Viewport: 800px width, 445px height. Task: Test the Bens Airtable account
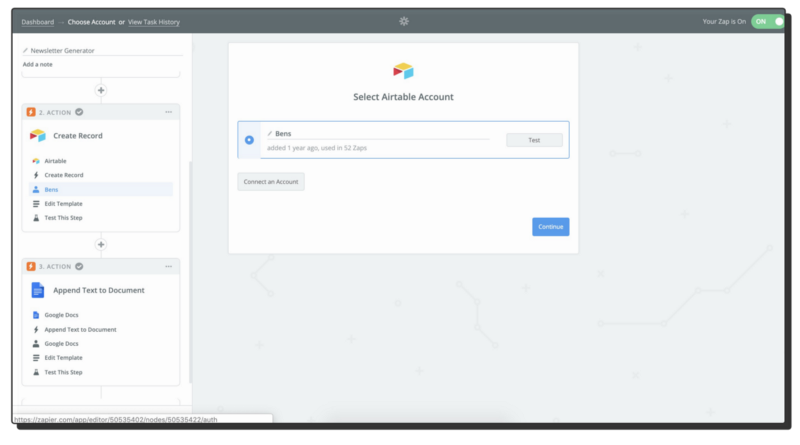point(534,140)
